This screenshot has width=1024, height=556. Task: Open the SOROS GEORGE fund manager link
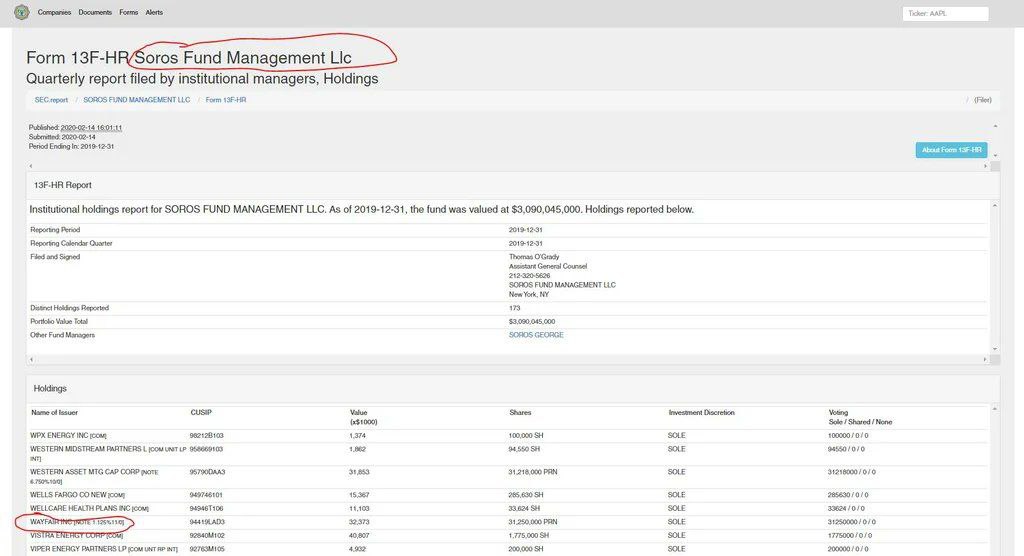pyautogui.click(x=536, y=335)
